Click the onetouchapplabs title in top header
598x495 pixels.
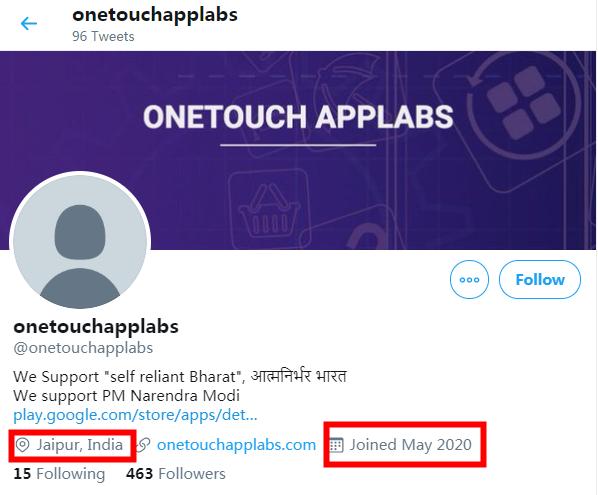pyautogui.click(x=155, y=15)
